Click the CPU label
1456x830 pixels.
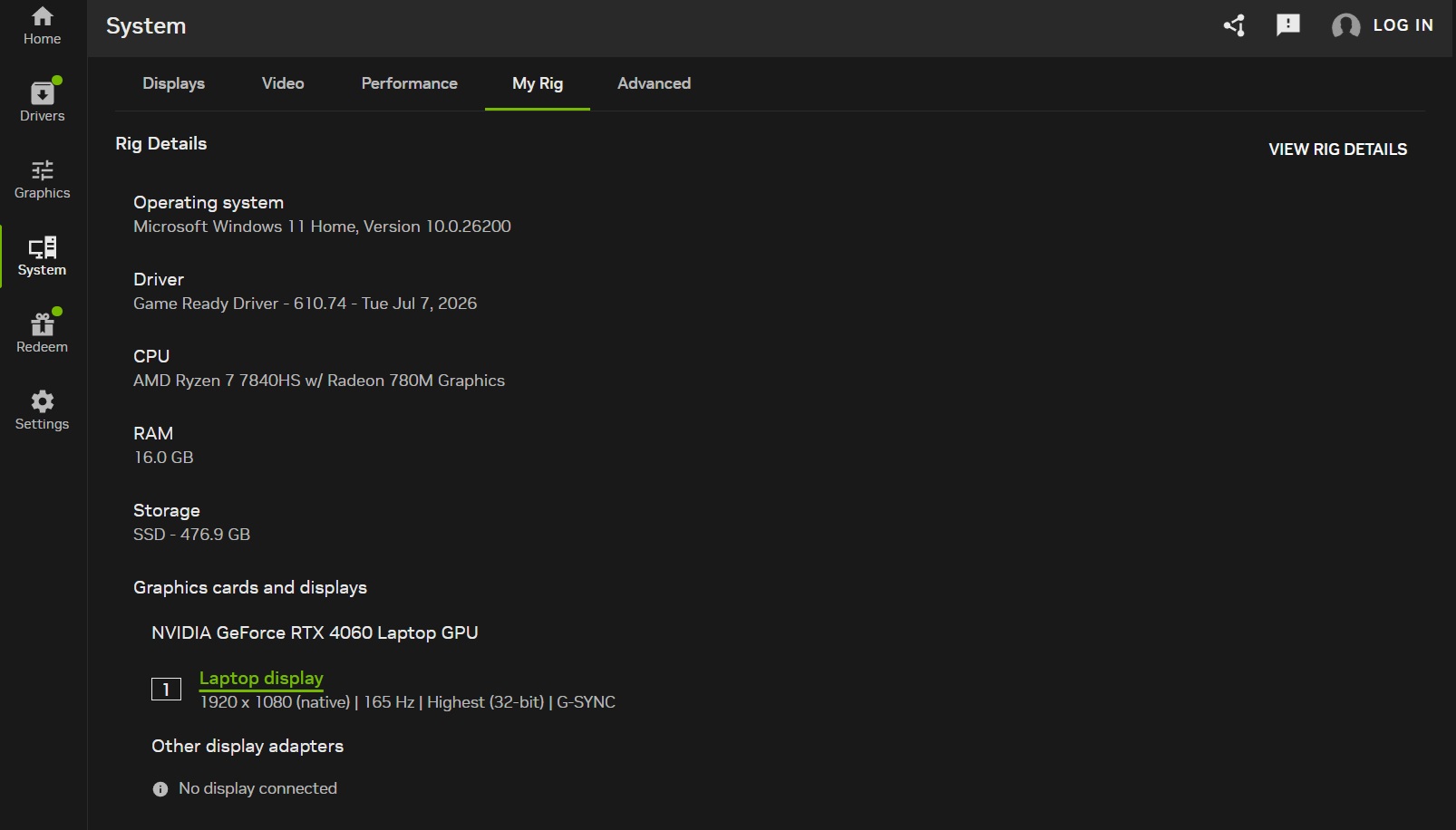click(151, 356)
